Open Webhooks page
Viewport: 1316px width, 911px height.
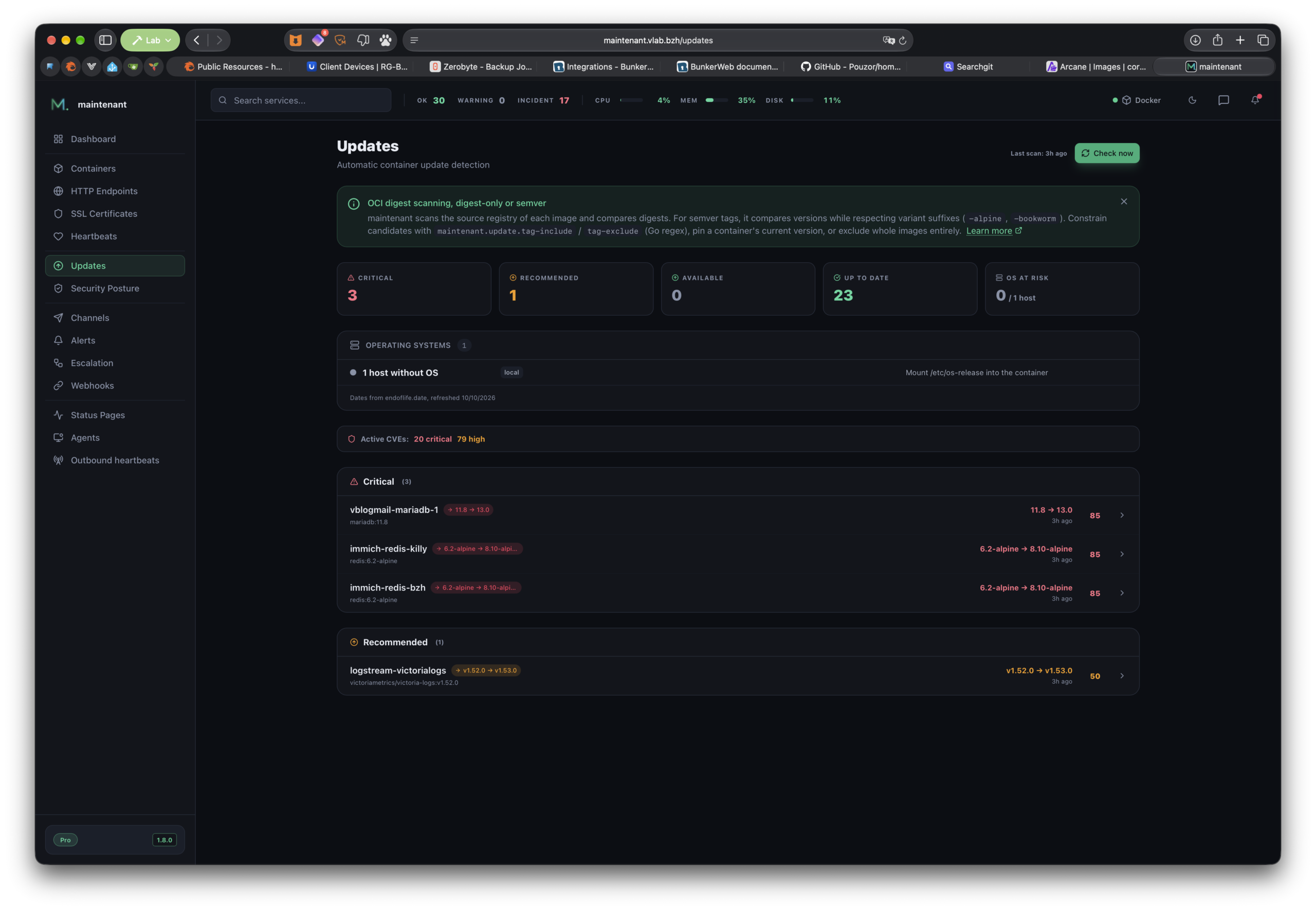click(x=115, y=386)
